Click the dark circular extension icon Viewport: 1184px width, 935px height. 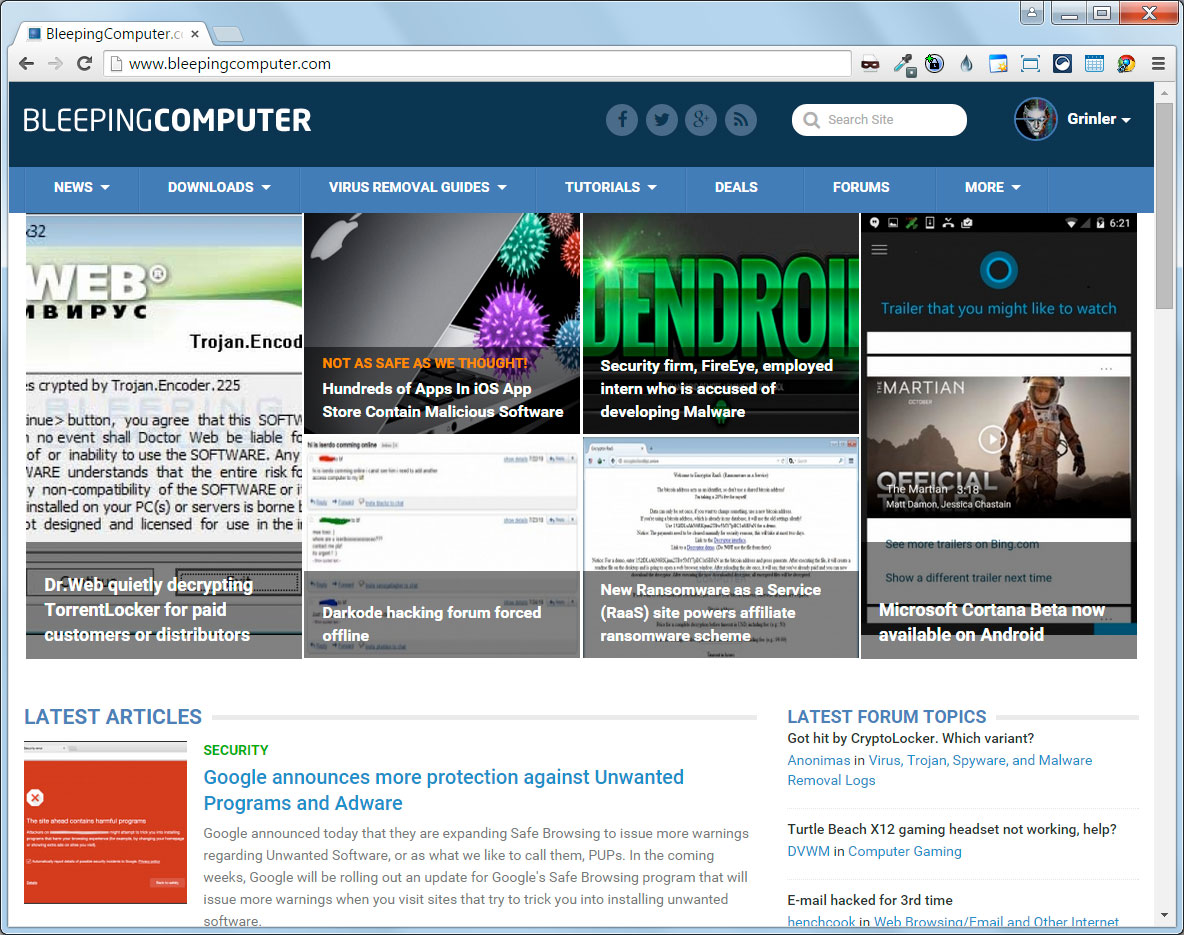pyautogui.click(x=1062, y=63)
